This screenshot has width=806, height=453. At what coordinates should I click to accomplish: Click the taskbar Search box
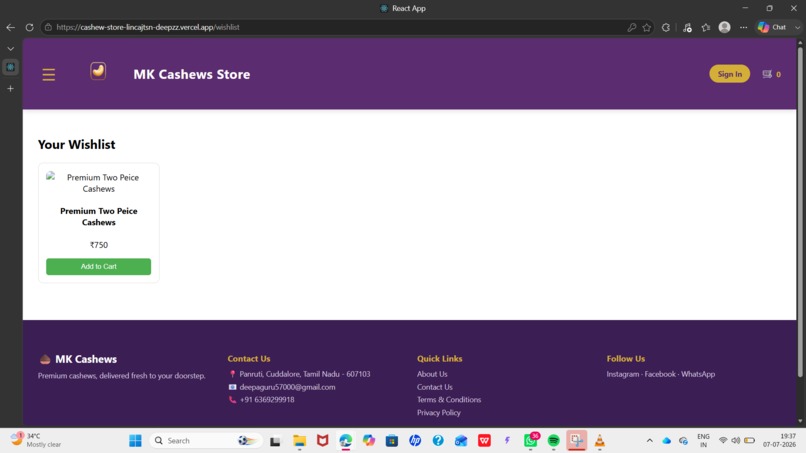(x=206, y=441)
